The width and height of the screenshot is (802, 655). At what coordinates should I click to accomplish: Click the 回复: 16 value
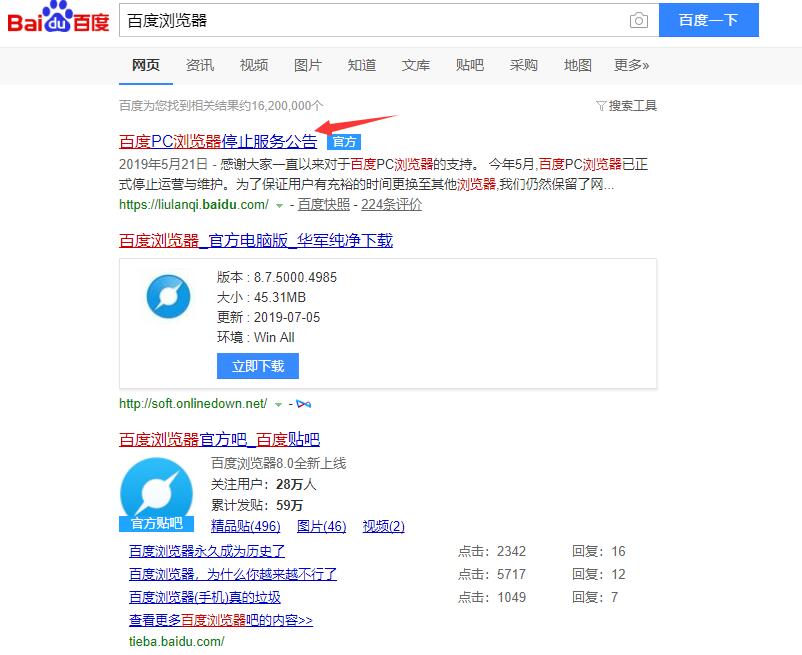(x=599, y=551)
